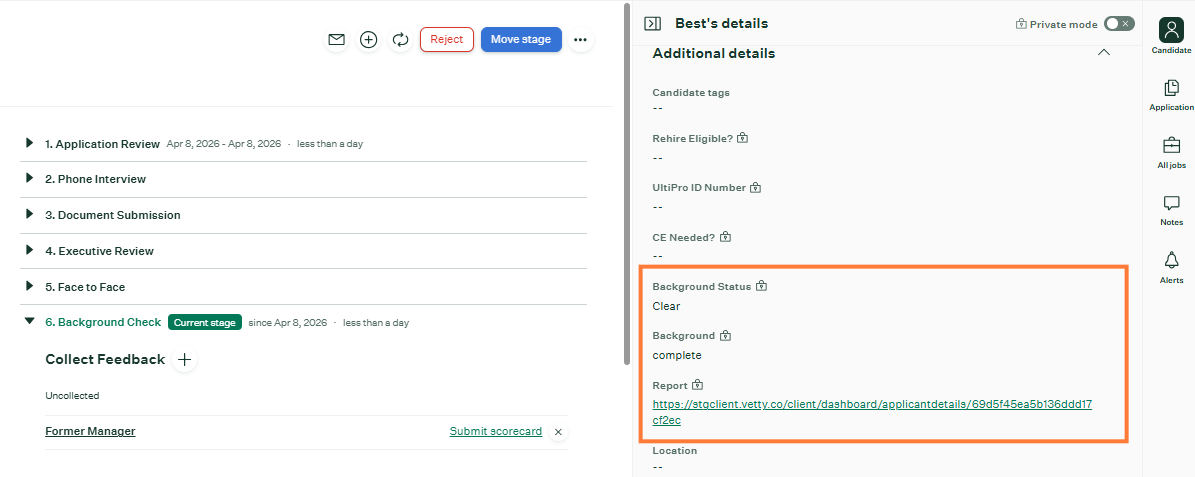The width and height of the screenshot is (1195, 477).
Task: Open the All jobs sidebar tab
Action: tap(1171, 152)
